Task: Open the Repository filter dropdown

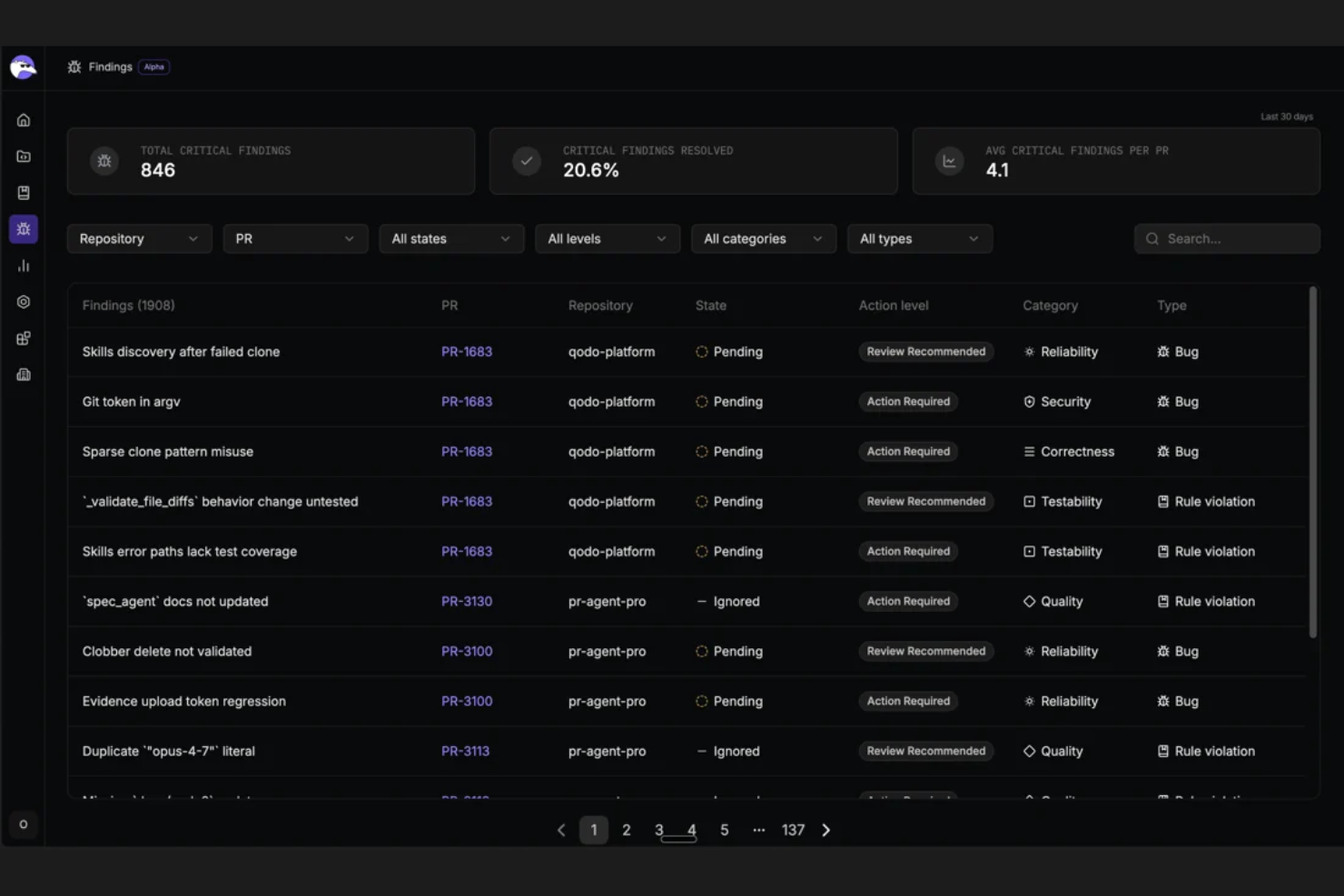Action: click(139, 239)
